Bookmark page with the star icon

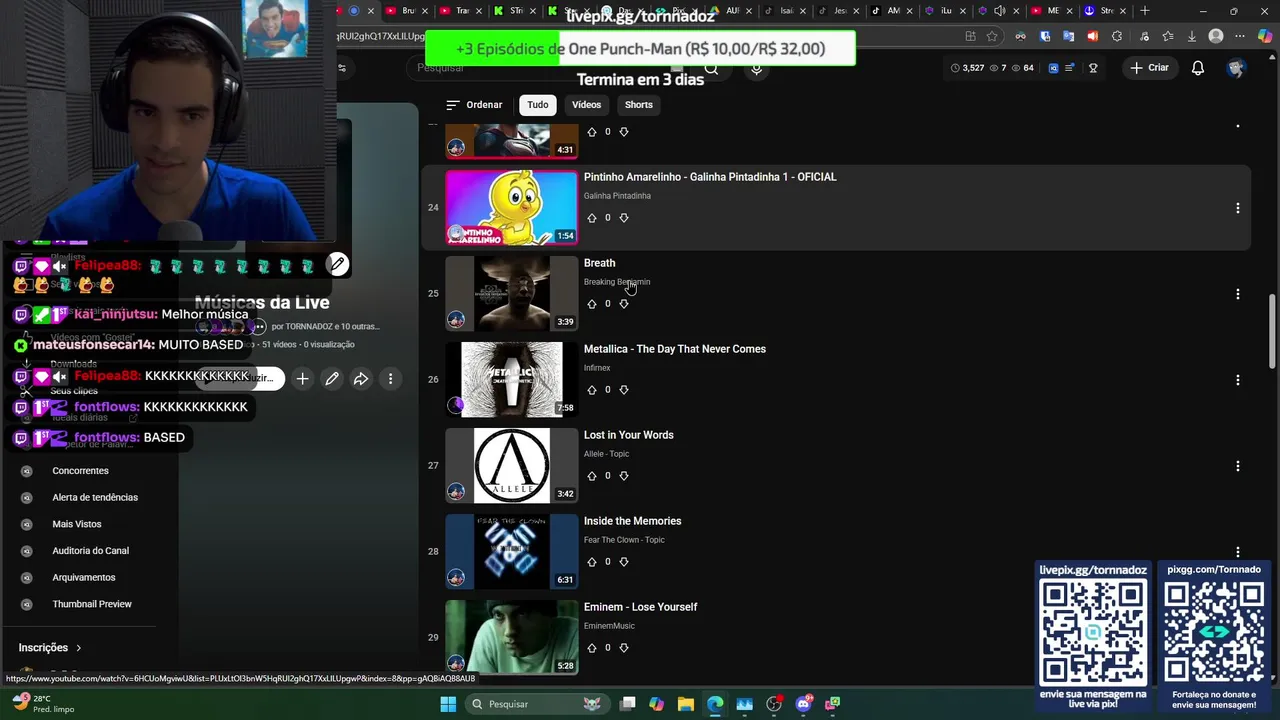(992, 36)
